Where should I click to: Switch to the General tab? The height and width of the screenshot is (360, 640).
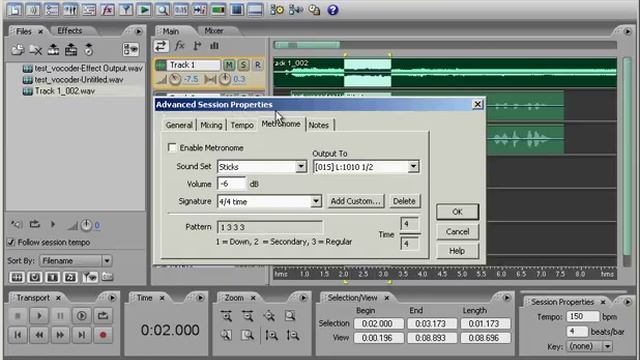(x=179, y=125)
